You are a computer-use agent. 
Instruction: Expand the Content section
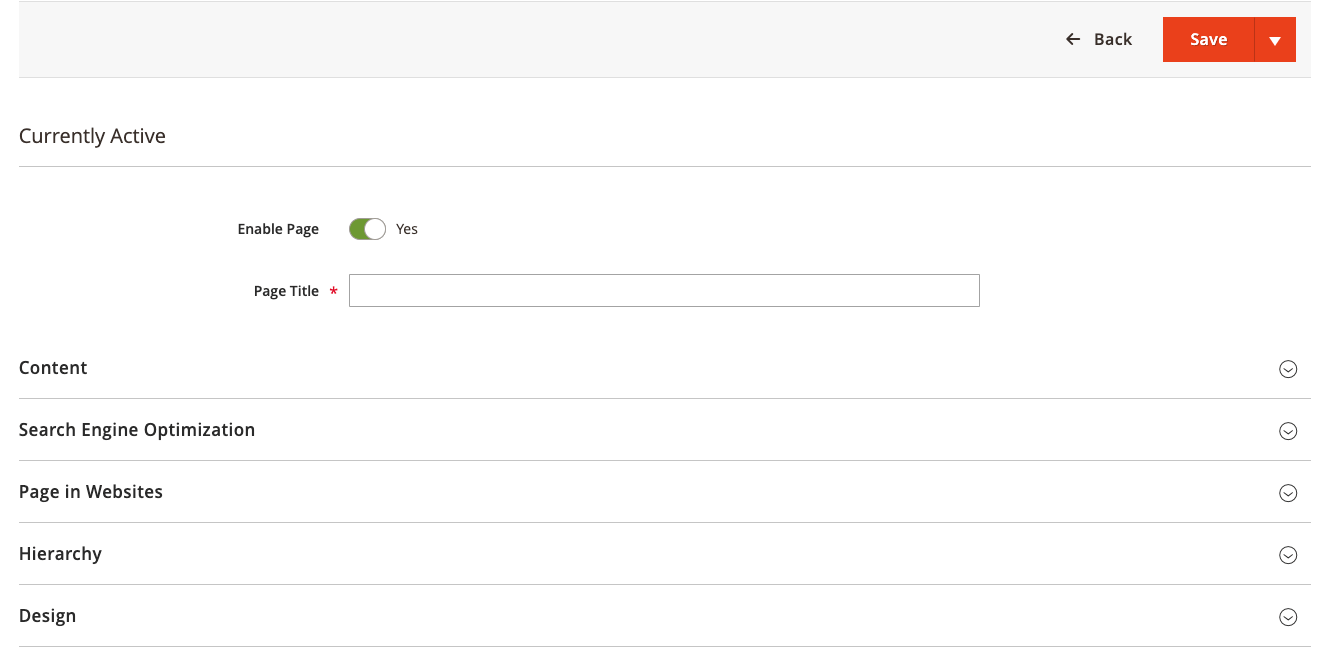pyautogui.click(x=53, y=368)
